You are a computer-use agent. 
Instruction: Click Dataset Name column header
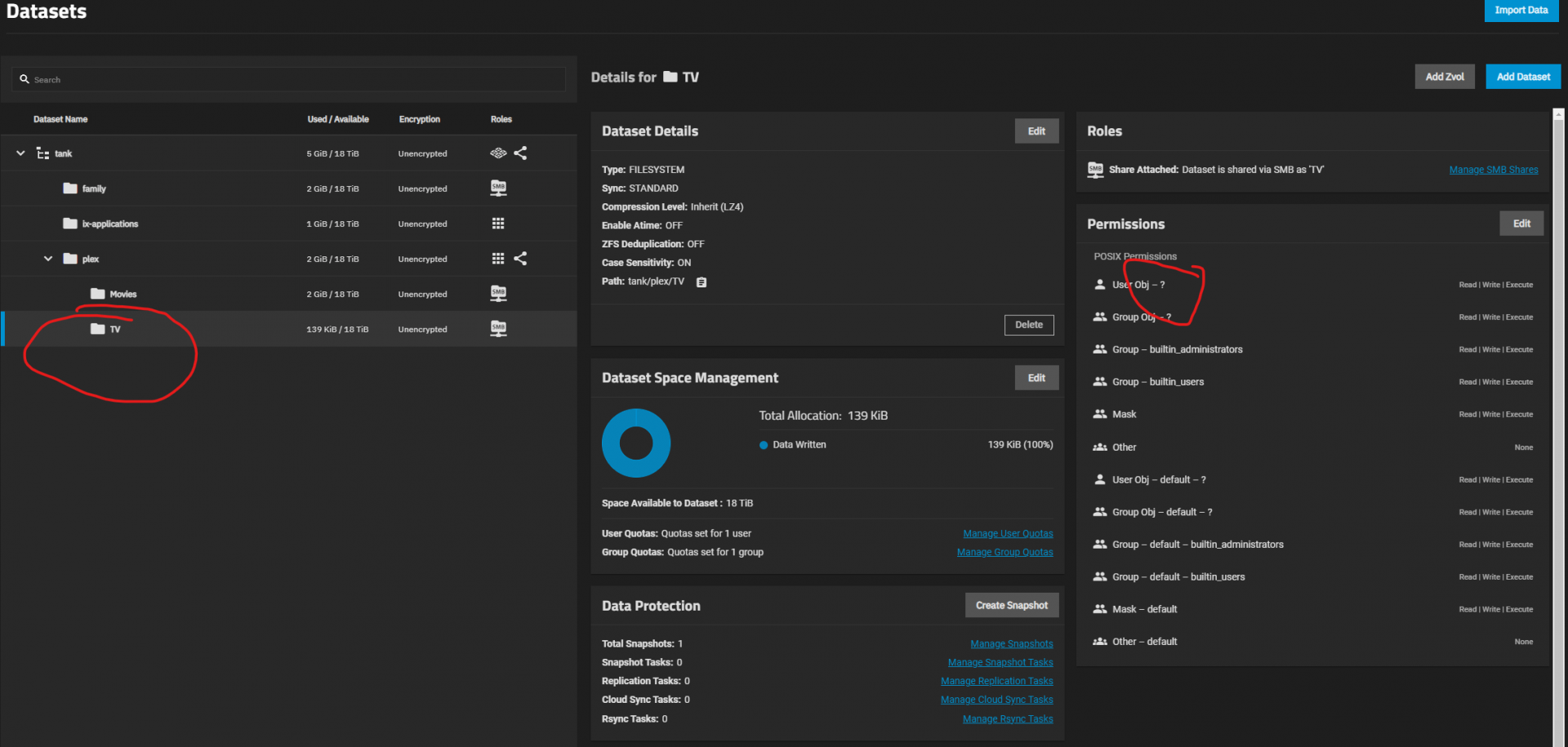click(60, 119)
